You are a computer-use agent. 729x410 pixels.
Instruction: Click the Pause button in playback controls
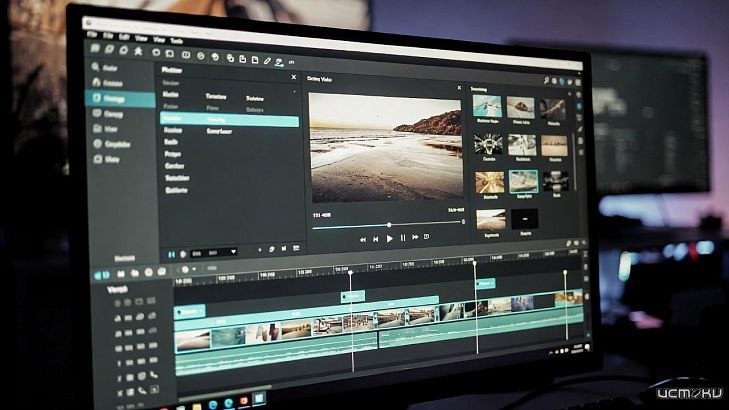point(404,238)
